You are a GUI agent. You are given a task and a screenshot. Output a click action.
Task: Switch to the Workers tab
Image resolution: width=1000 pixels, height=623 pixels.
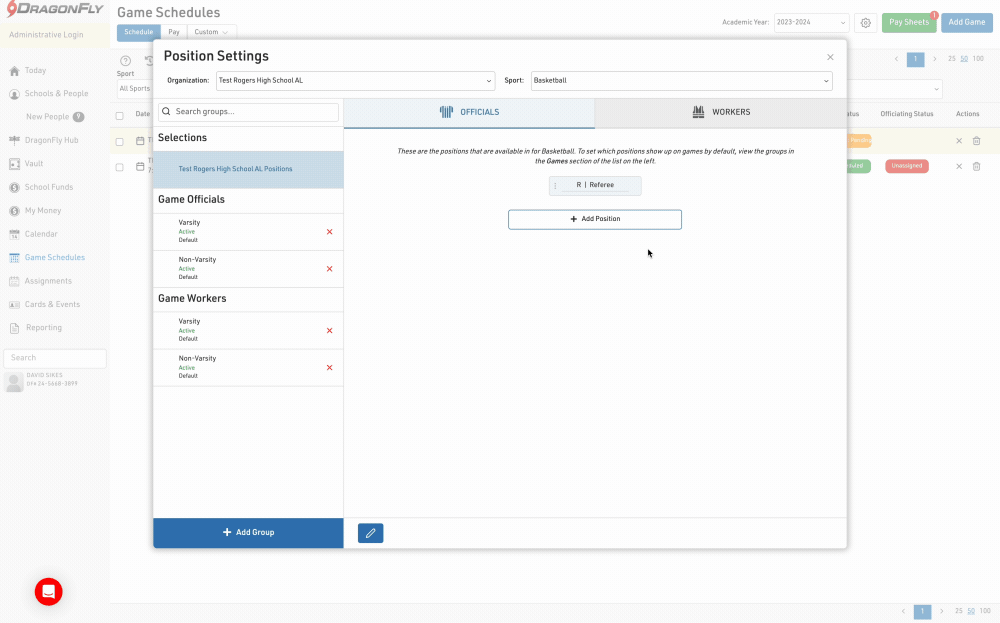point(720,113)
